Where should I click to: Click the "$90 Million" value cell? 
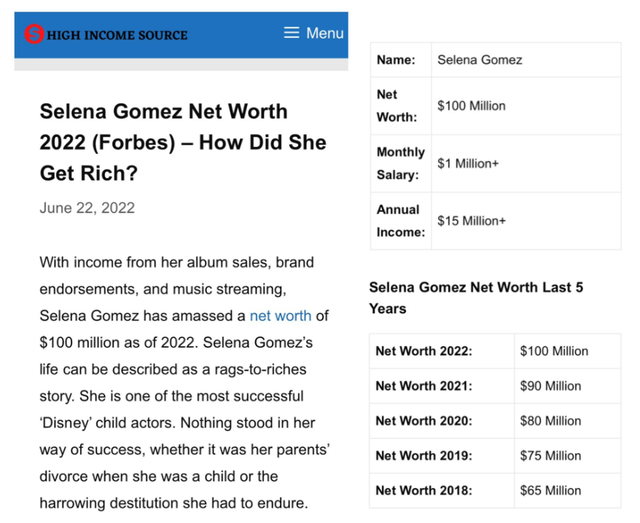coord(550,386)
